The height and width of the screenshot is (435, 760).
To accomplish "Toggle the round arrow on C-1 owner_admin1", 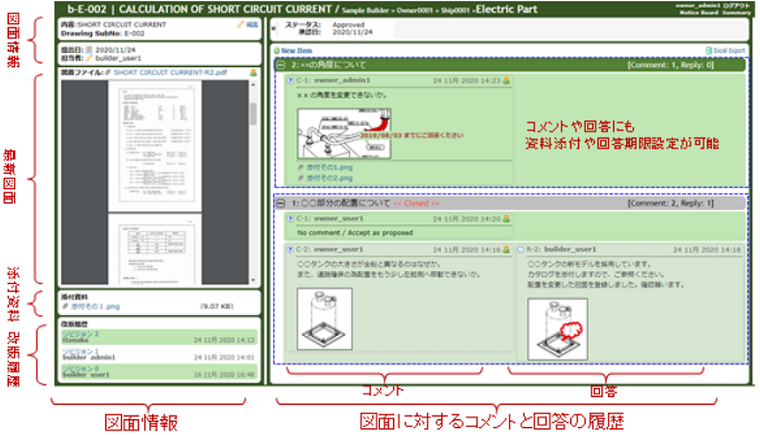I will (290, 81).
